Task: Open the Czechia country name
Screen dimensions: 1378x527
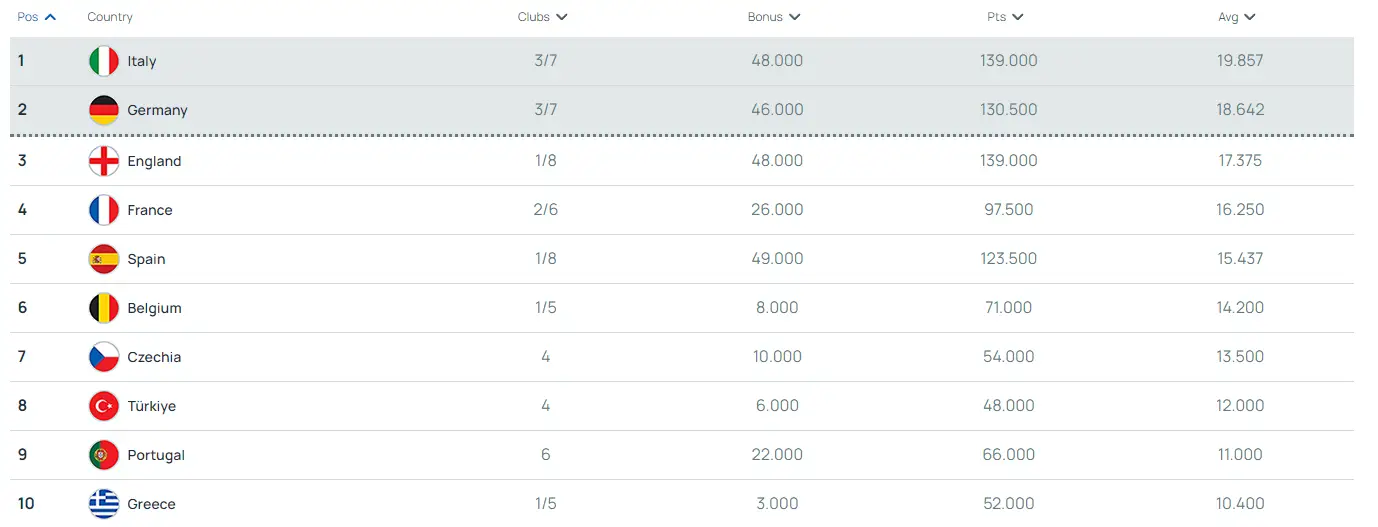Action: [x=154, y=357]
